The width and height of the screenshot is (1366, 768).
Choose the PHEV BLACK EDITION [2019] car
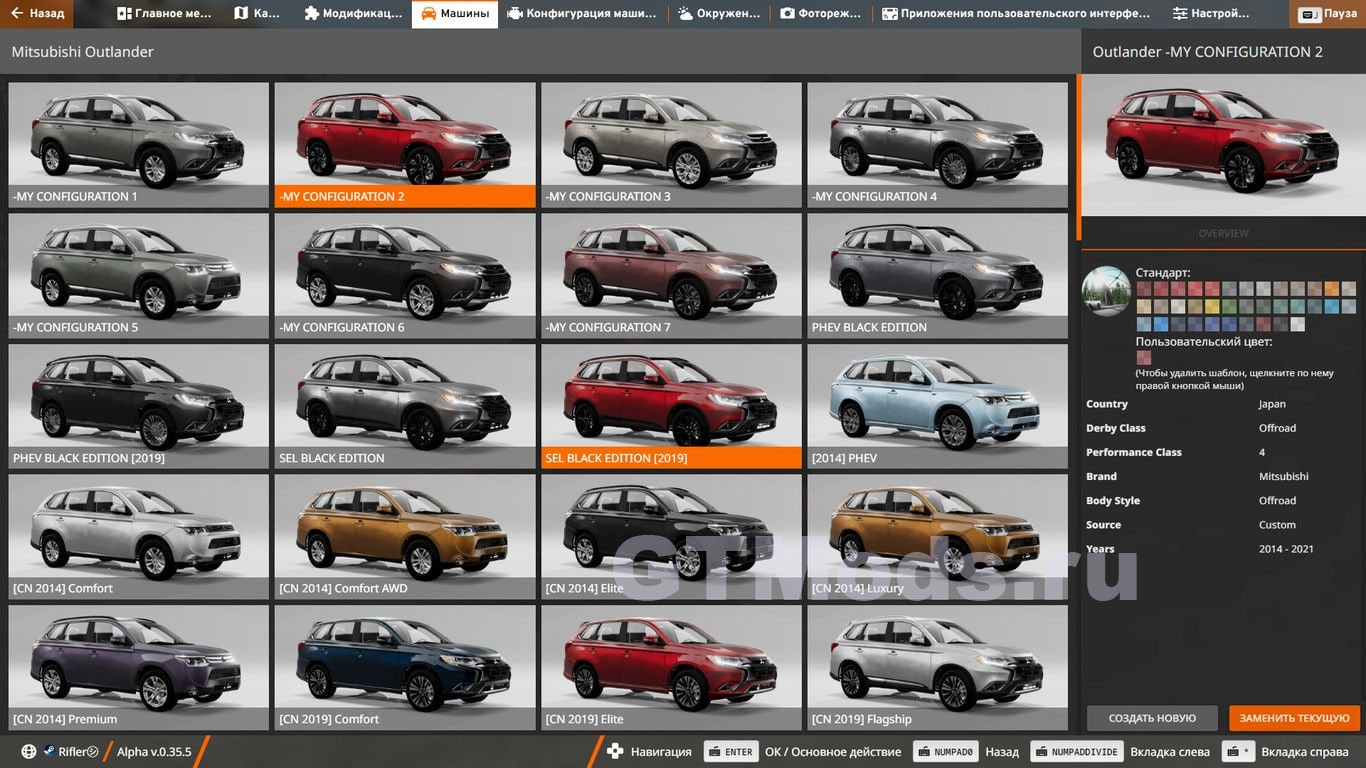[x=139, y=406]
